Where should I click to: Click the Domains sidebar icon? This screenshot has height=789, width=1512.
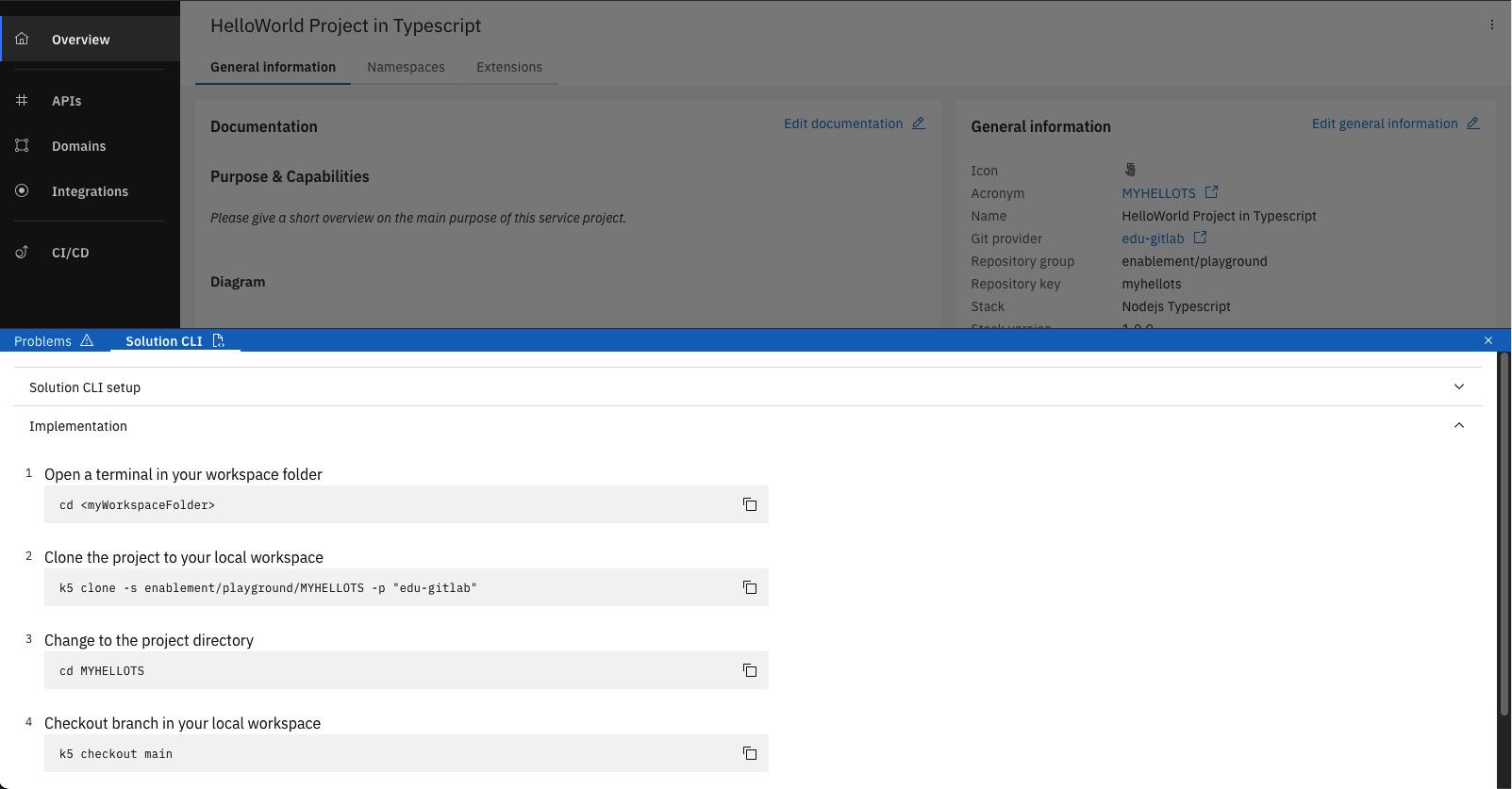click(22, 145)
